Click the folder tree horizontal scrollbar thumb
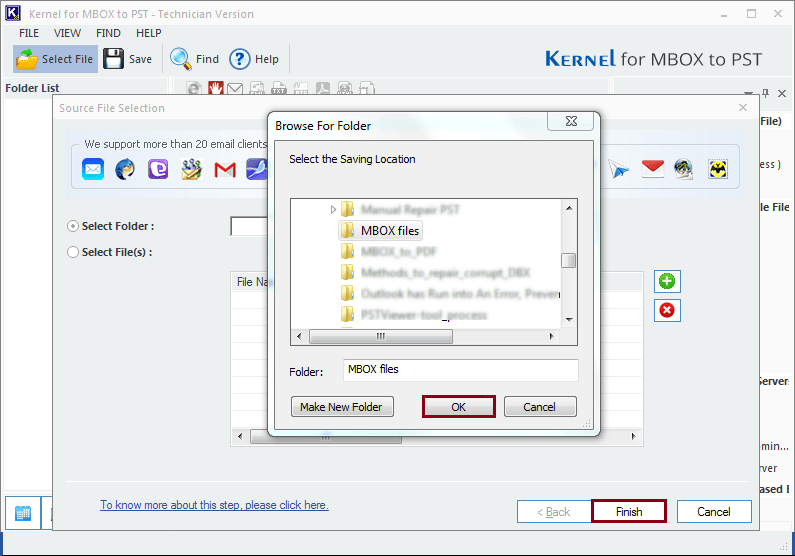The image size is (795, 556). click(381, 337)
